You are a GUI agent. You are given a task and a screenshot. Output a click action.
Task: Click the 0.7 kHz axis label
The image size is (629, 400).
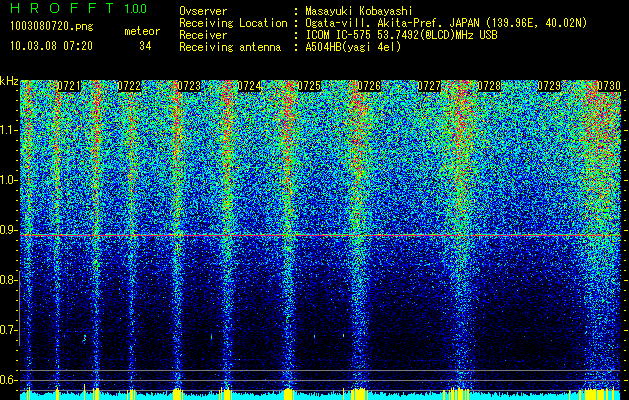tap(9, 330)
